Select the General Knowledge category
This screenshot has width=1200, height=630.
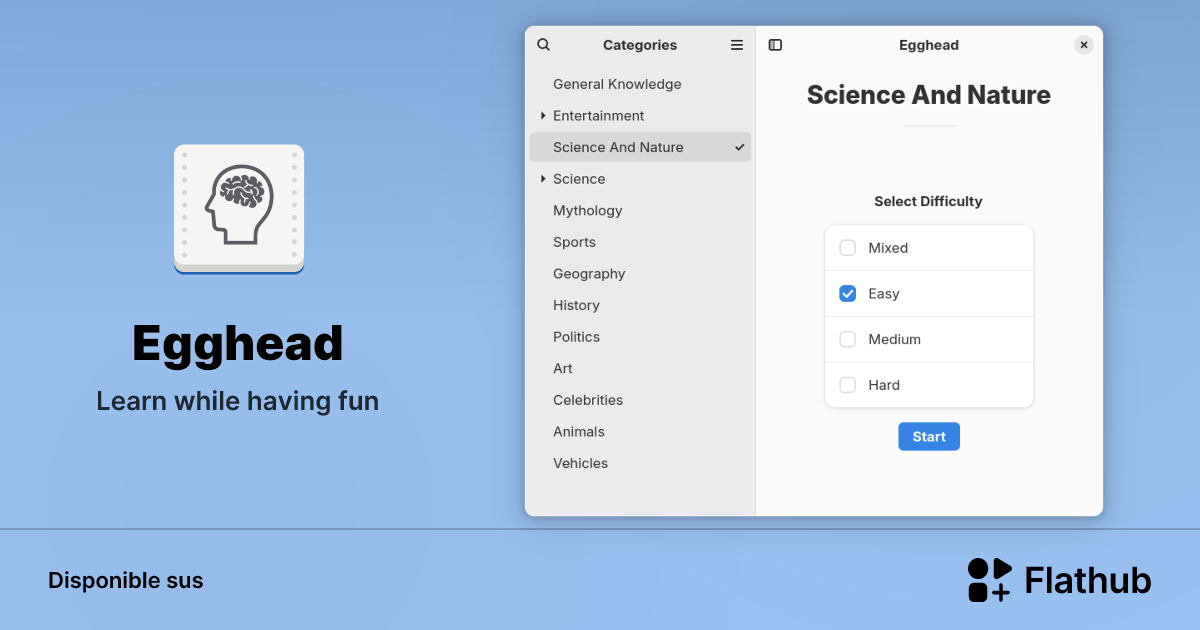[616, 84]
